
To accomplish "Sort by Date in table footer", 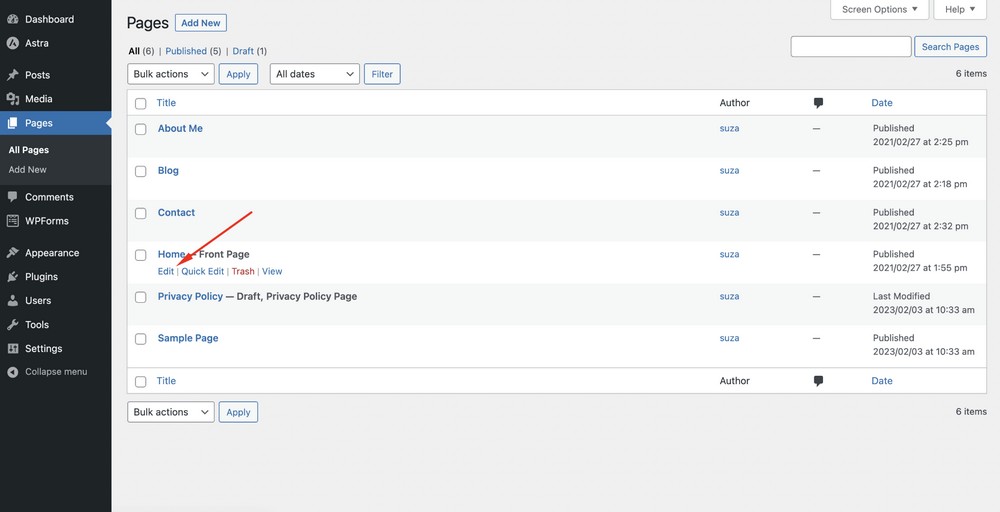I will [x=882, y=381].
